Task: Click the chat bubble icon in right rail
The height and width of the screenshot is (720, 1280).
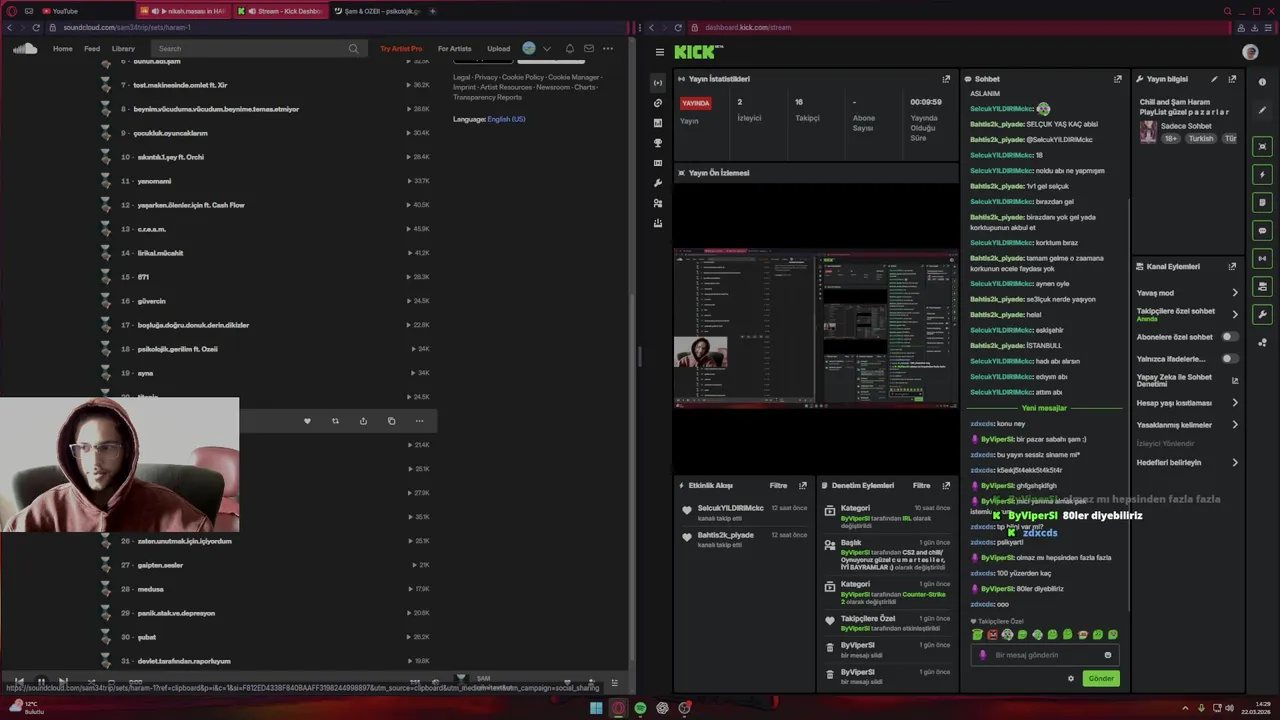Action: pos(1262,230)
